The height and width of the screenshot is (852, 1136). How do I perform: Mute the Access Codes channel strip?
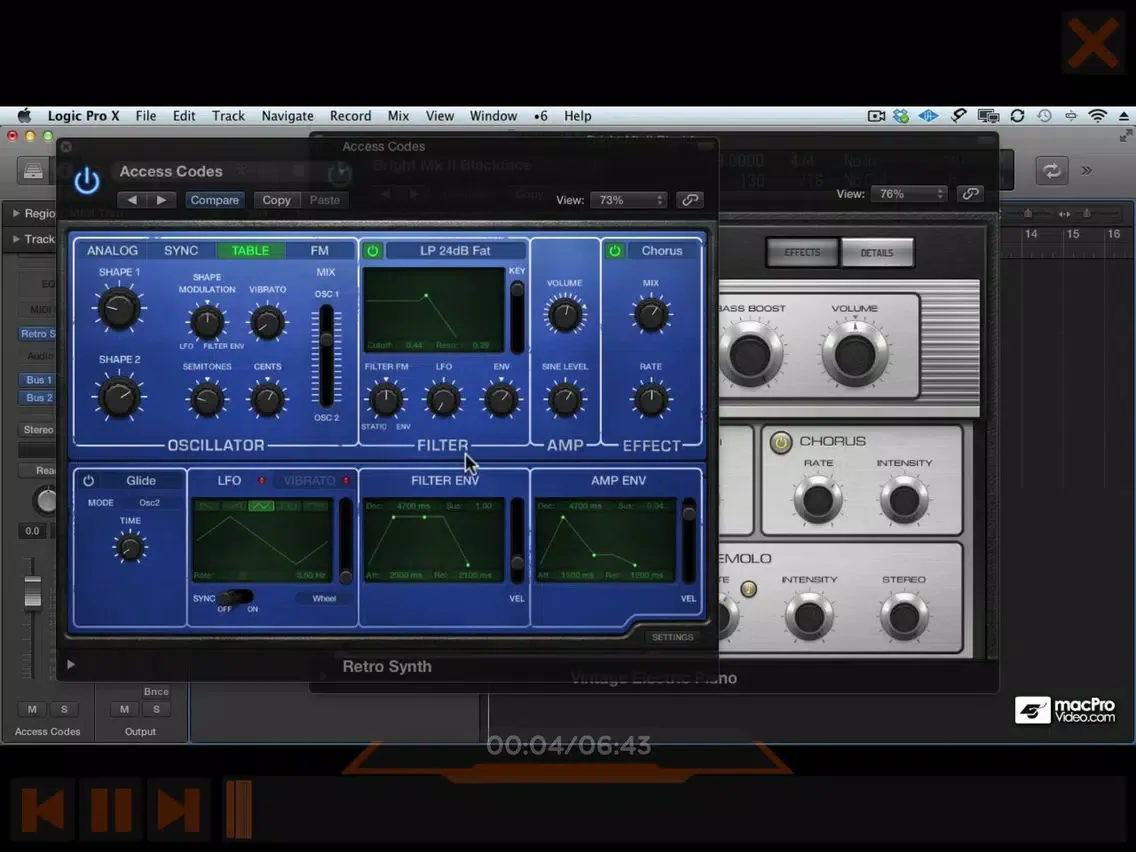click(33, 709)
